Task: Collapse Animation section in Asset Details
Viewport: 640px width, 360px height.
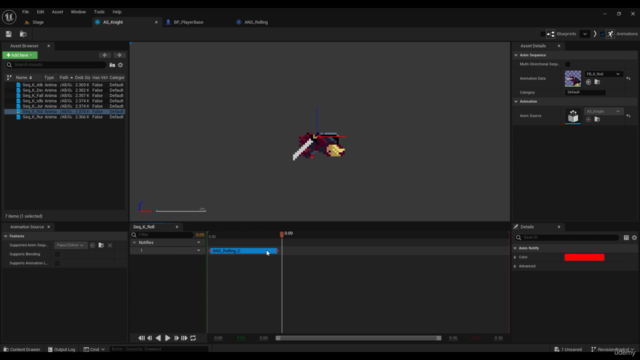Action: (516, 101)
